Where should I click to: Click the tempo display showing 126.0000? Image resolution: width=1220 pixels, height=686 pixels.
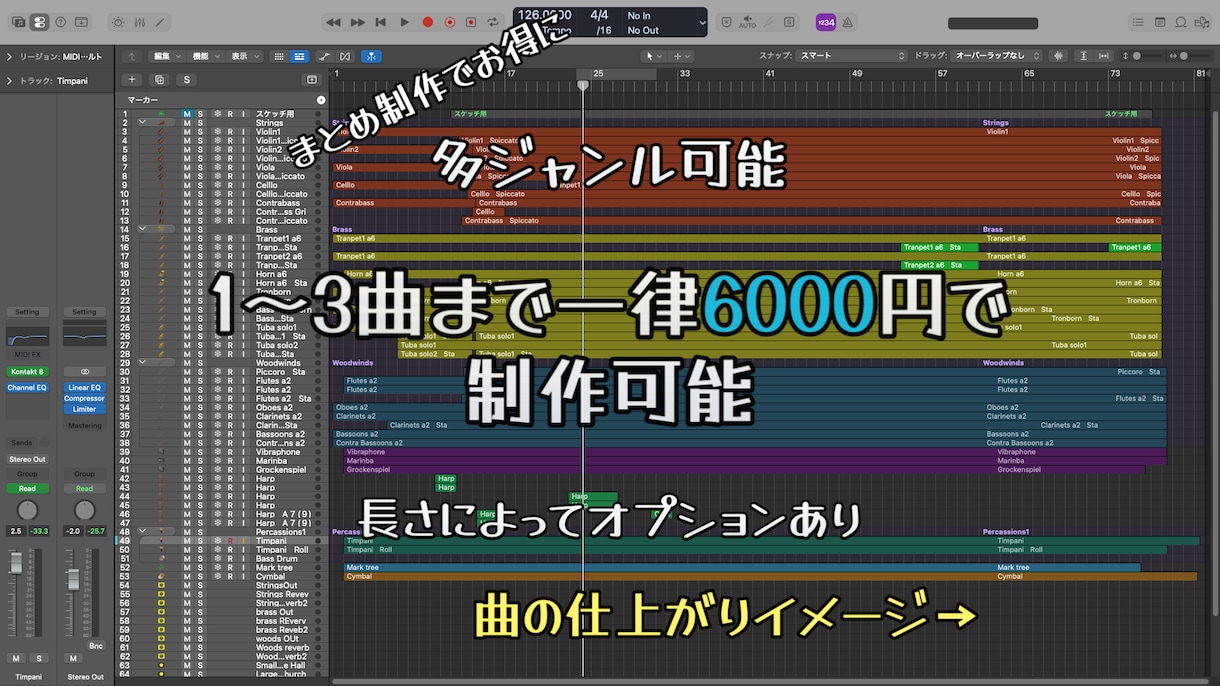[x=545, y=15]
